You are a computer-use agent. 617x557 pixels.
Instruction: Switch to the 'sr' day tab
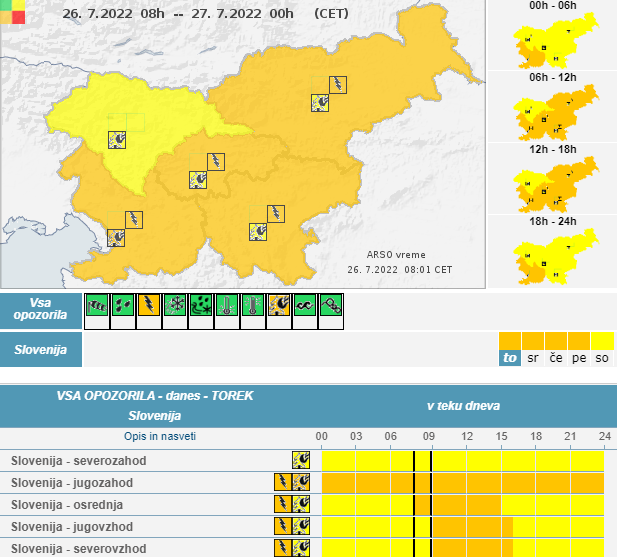point(533,358)
